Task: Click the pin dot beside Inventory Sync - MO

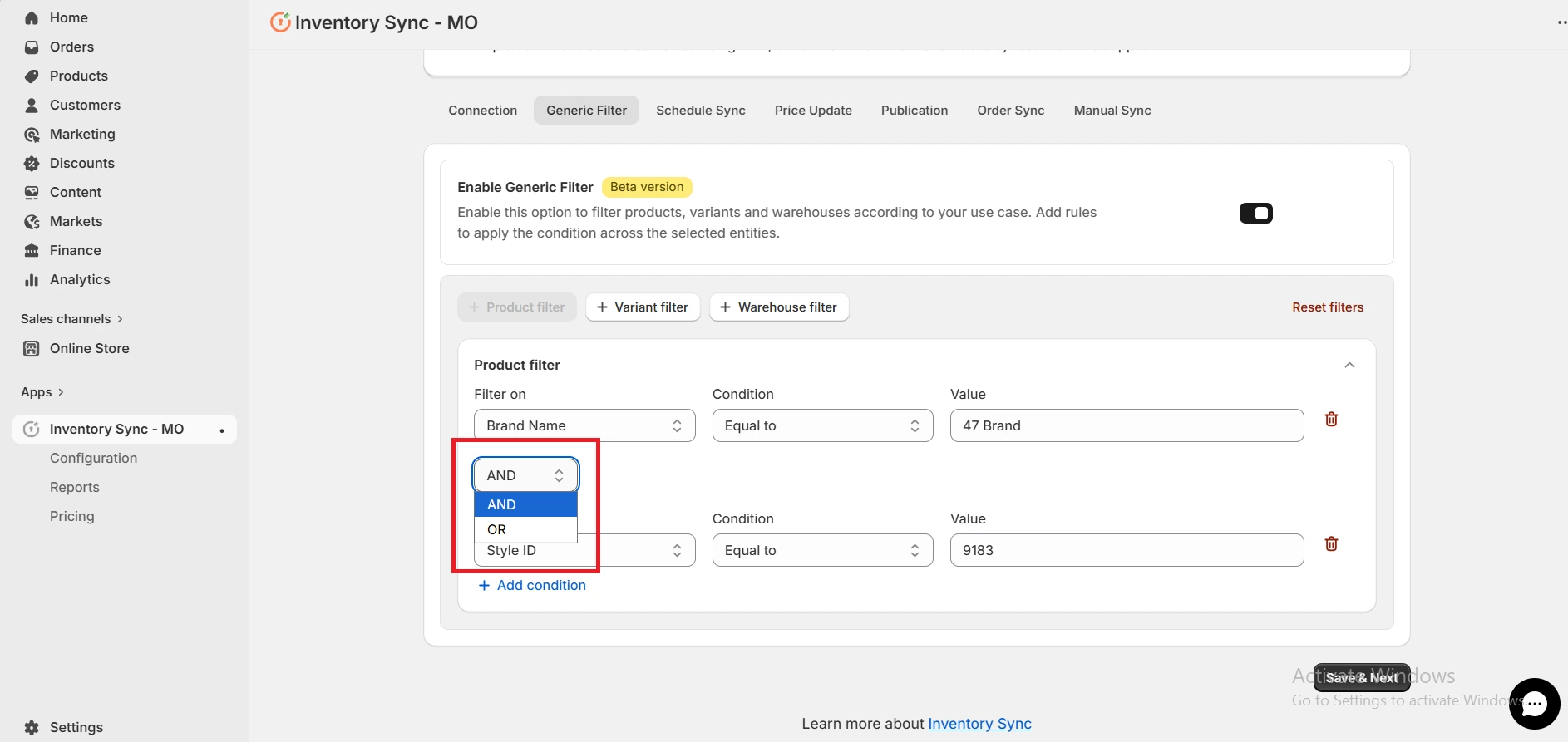Action: (222, 430)
